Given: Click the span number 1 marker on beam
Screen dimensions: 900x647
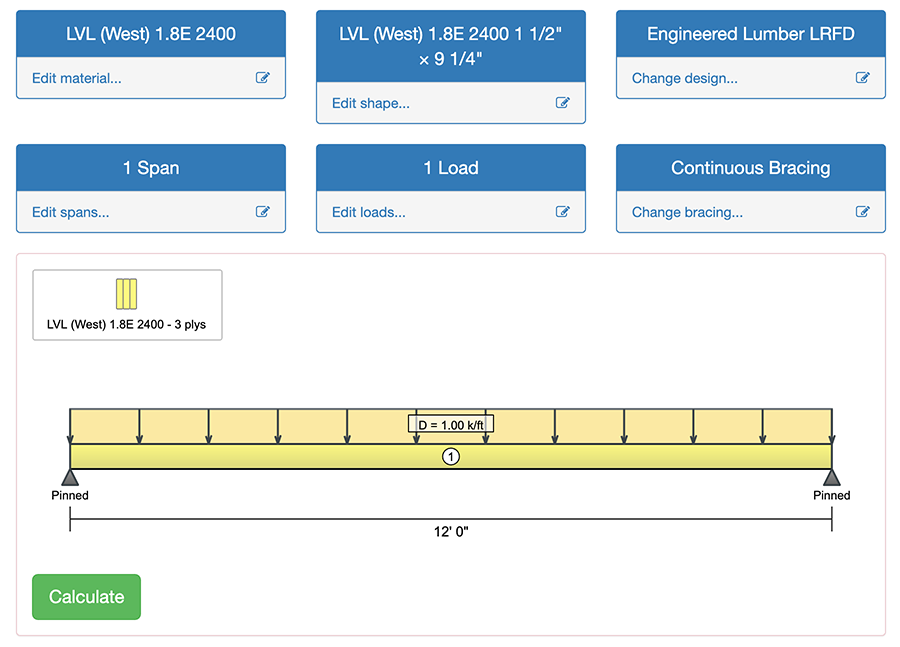Looking at the screenshot, I should coord(451,457).
